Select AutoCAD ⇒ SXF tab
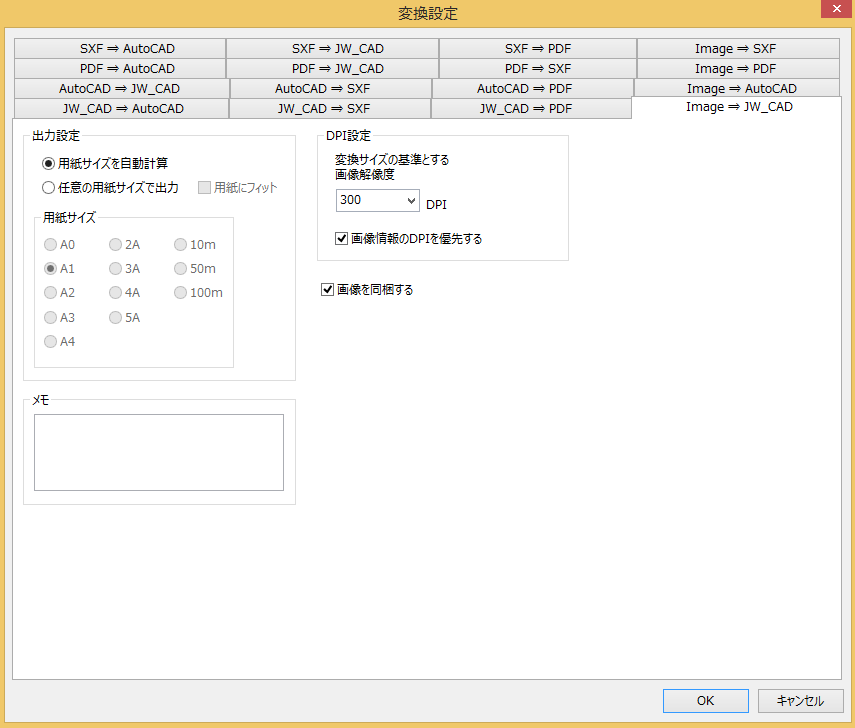Viewport: 855px width, 728px height. coord(331,88)
